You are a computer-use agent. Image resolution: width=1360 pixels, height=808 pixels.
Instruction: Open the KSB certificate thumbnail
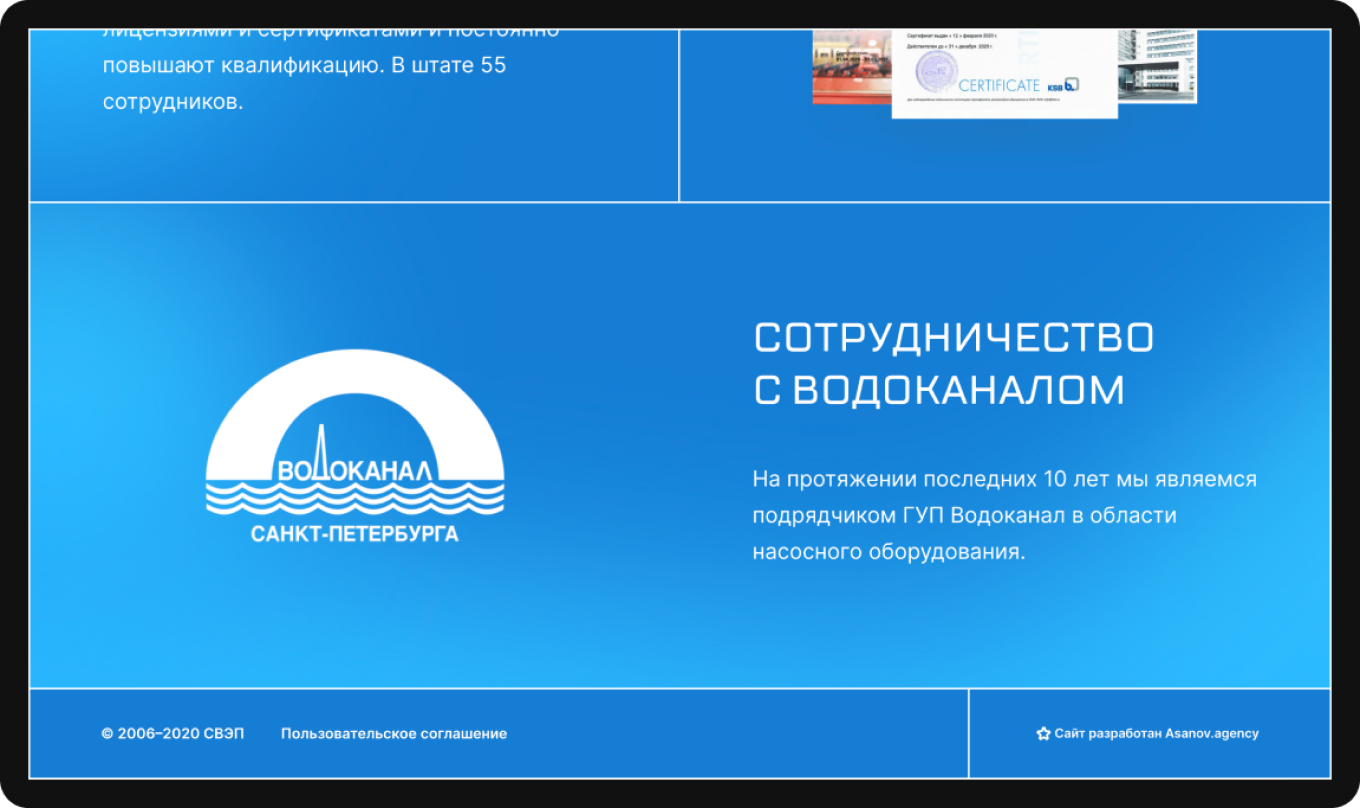(x=1004, y=73)
